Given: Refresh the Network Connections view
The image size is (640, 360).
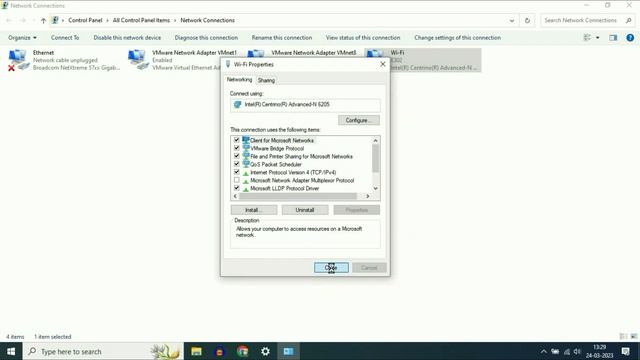Looking at the screenshot, I should click(x=527, y=20).
